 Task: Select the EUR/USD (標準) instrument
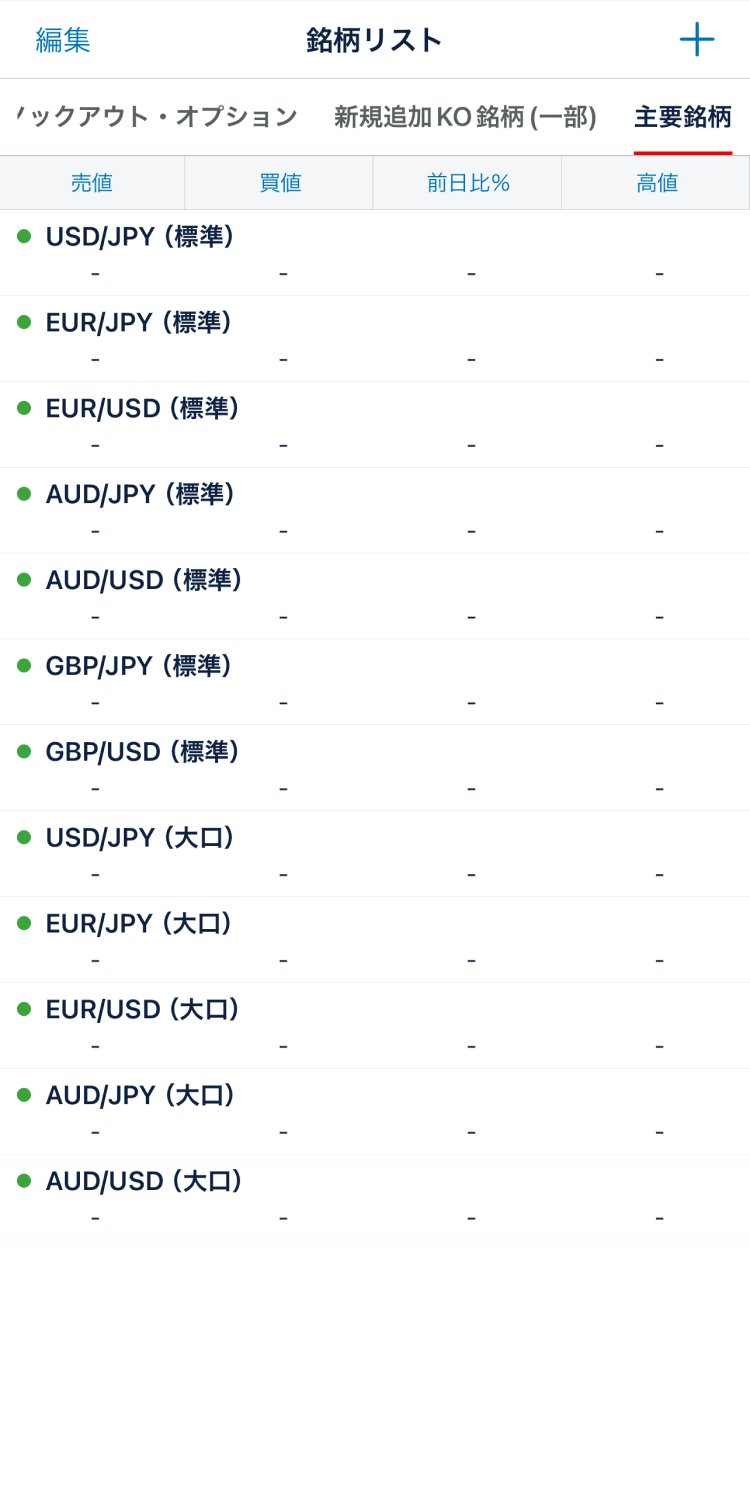pos(143,410)
